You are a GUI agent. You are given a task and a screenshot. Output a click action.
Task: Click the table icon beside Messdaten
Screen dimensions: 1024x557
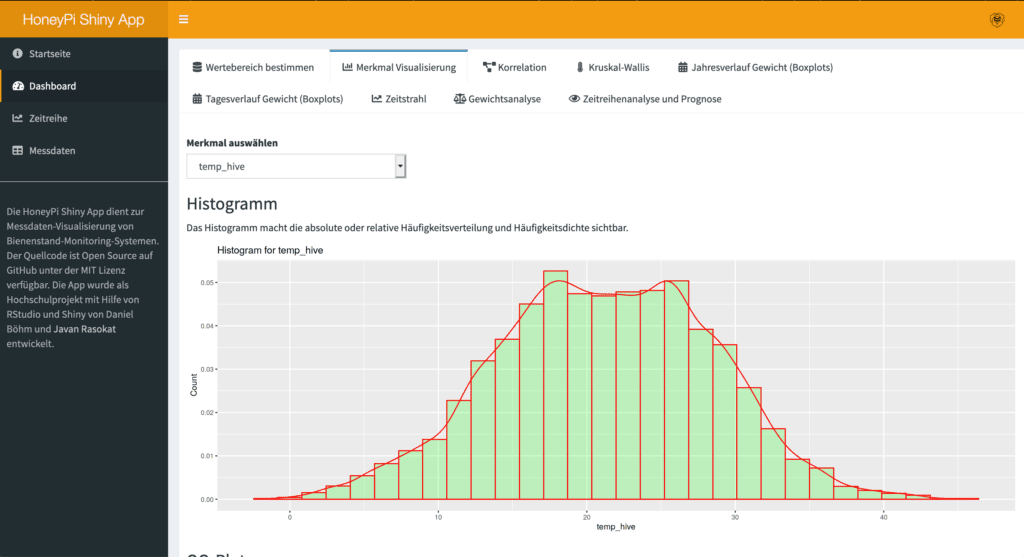[x=18, y=150]
